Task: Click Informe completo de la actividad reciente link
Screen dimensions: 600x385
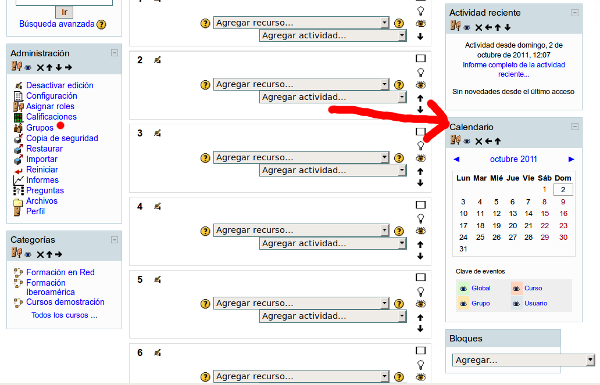Action: pyautogui.click(x=514, y=69)
